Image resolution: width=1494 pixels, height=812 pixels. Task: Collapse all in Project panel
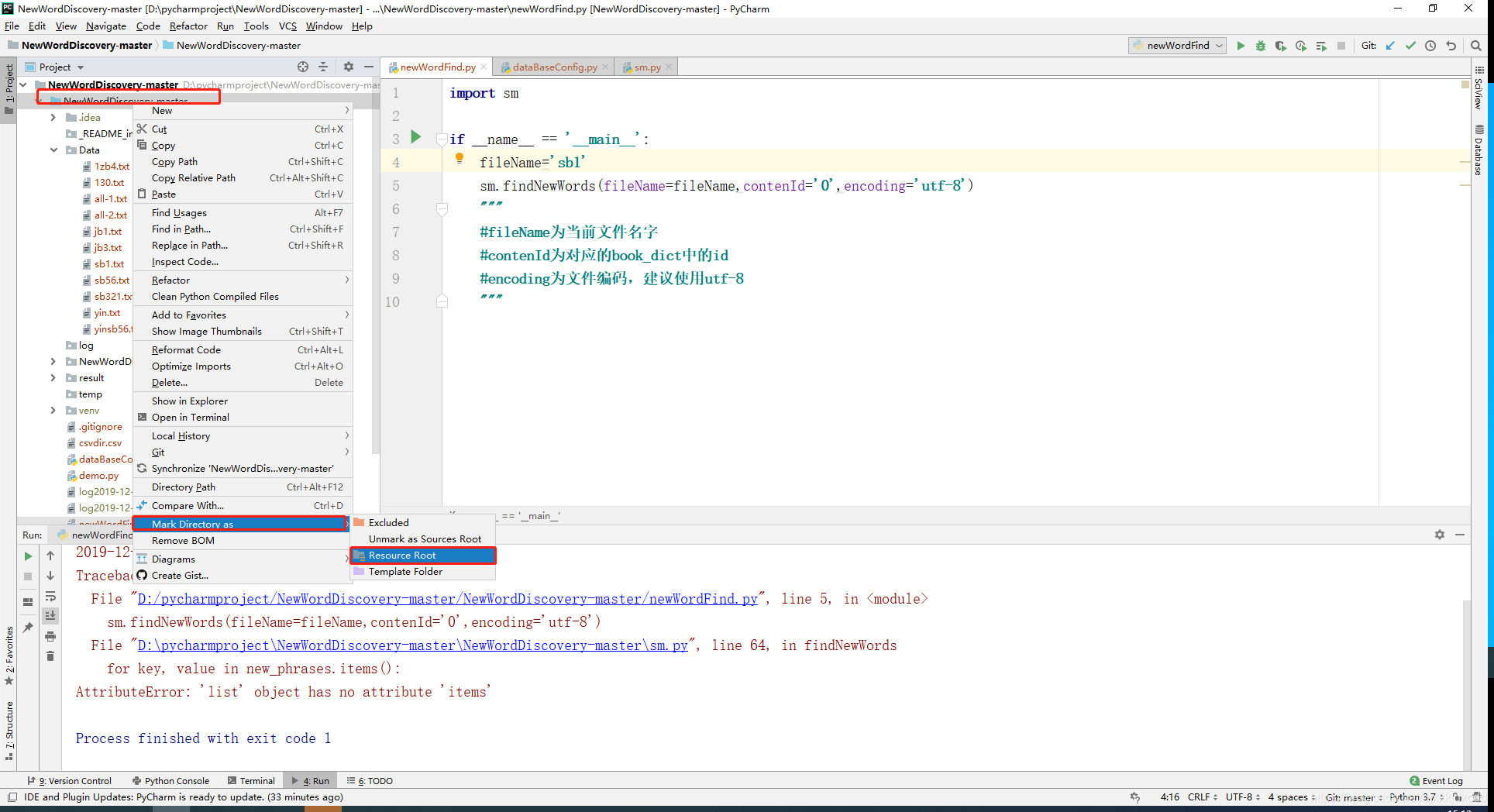324,67
